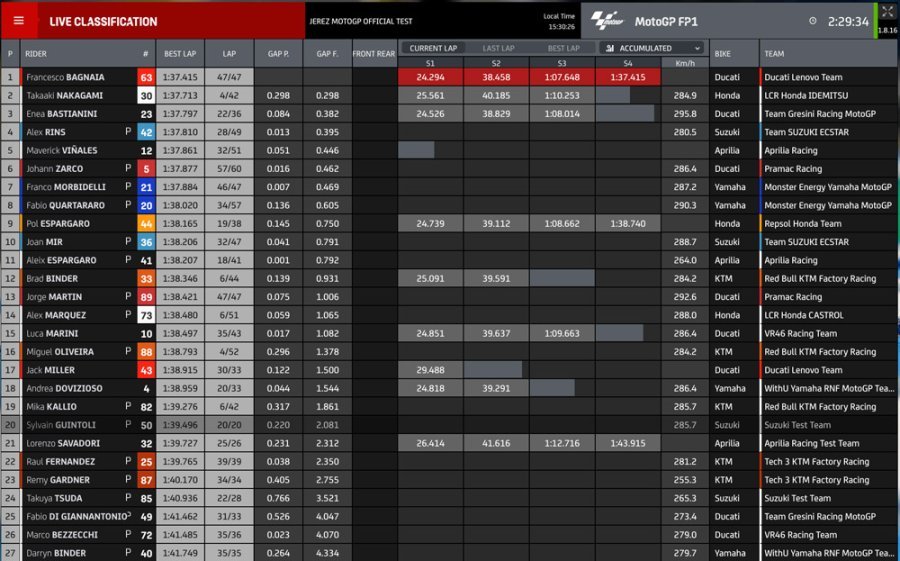Click the Km/h column header

tap(685, 63)
